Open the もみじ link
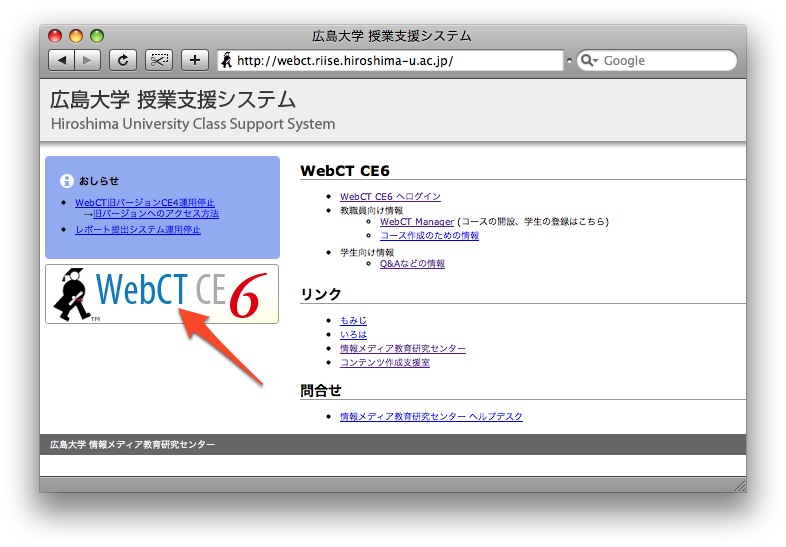This screenshot has height=547, width=786. pyautogui.click(x=353, y=320)
